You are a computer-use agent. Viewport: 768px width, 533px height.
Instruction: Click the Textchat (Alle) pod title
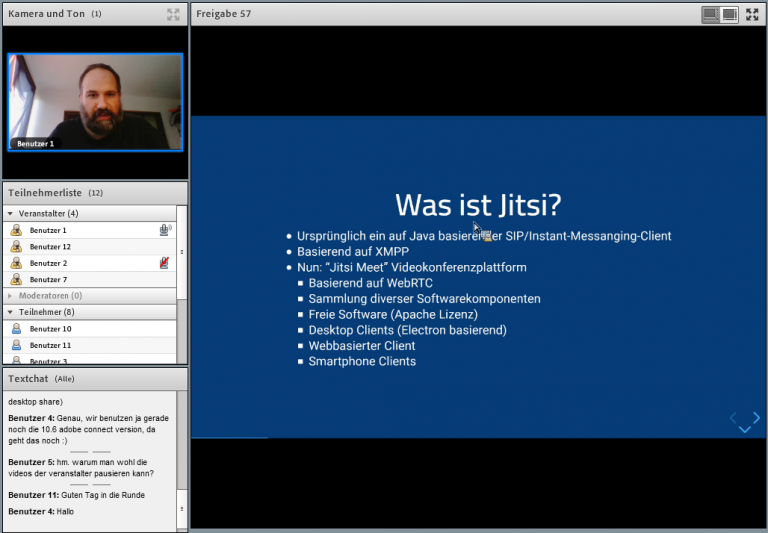click(x=41, y=379)
